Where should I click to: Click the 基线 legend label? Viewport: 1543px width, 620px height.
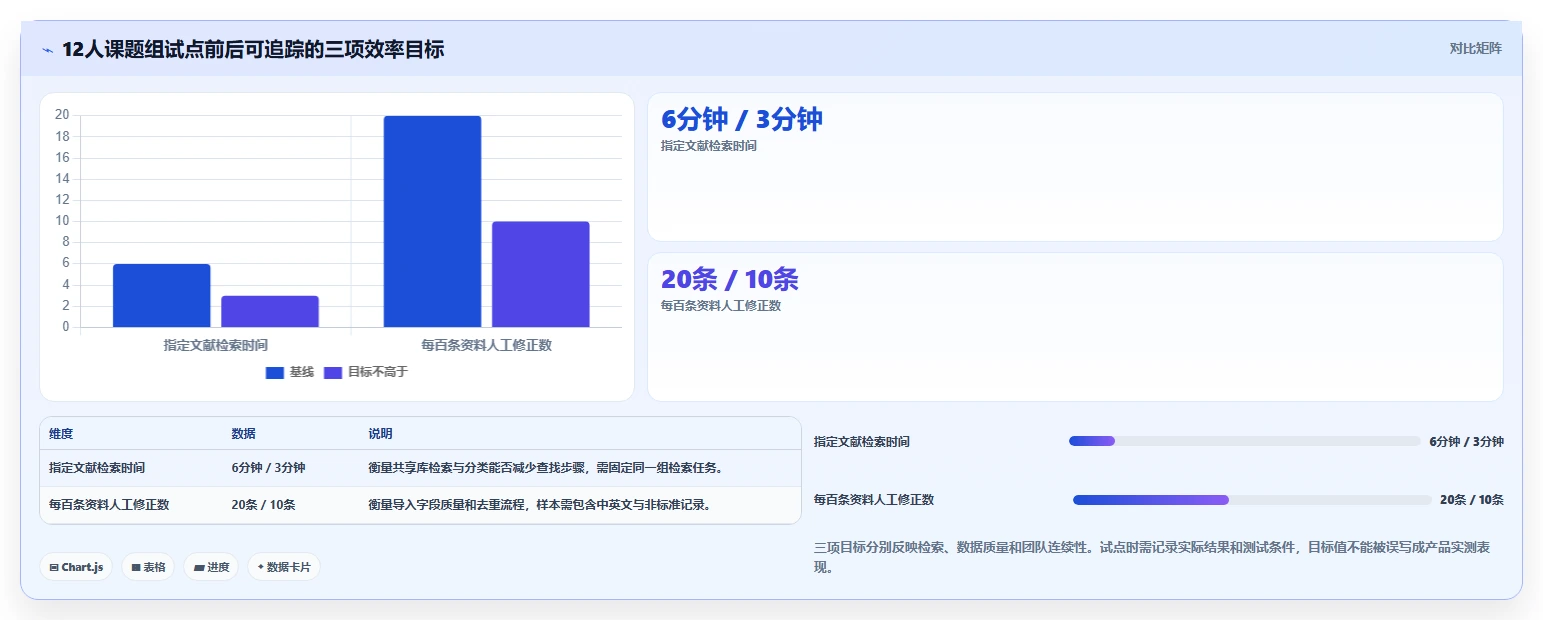301,372
